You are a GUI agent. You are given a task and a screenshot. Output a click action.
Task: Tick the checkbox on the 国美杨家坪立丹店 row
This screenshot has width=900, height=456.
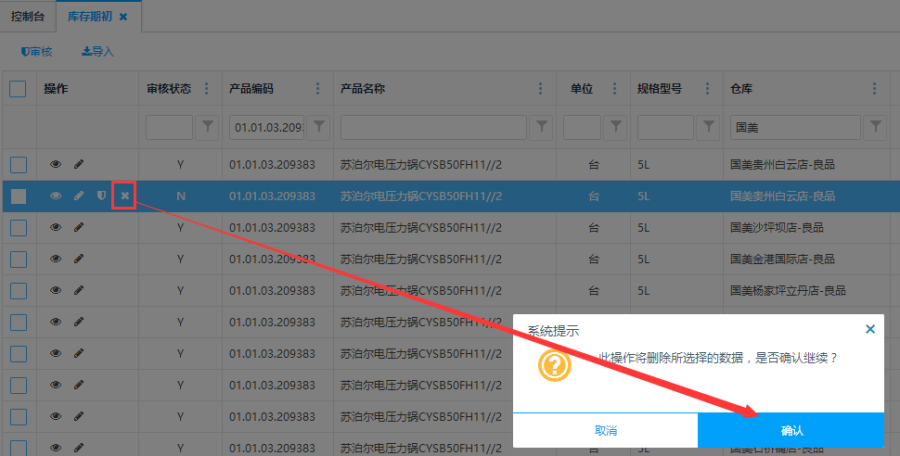coord(18,290)
